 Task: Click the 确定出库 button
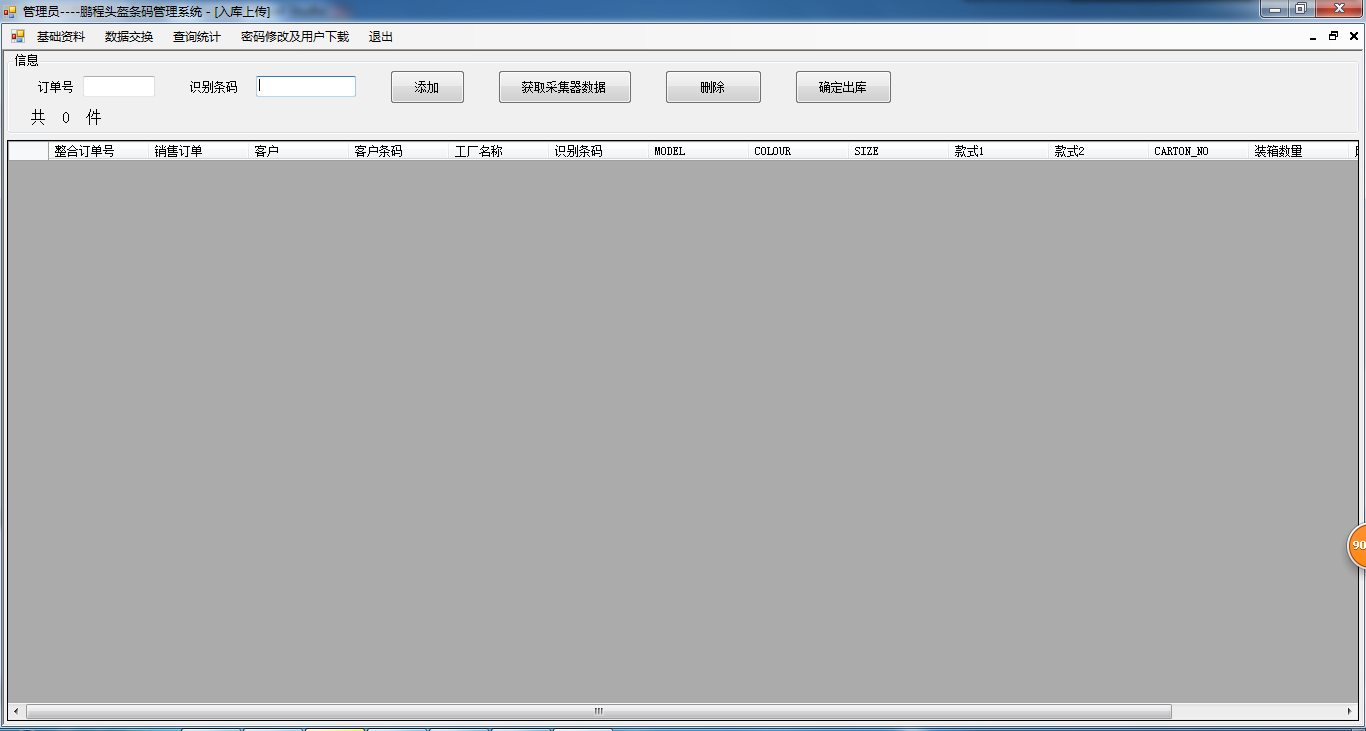843,87
